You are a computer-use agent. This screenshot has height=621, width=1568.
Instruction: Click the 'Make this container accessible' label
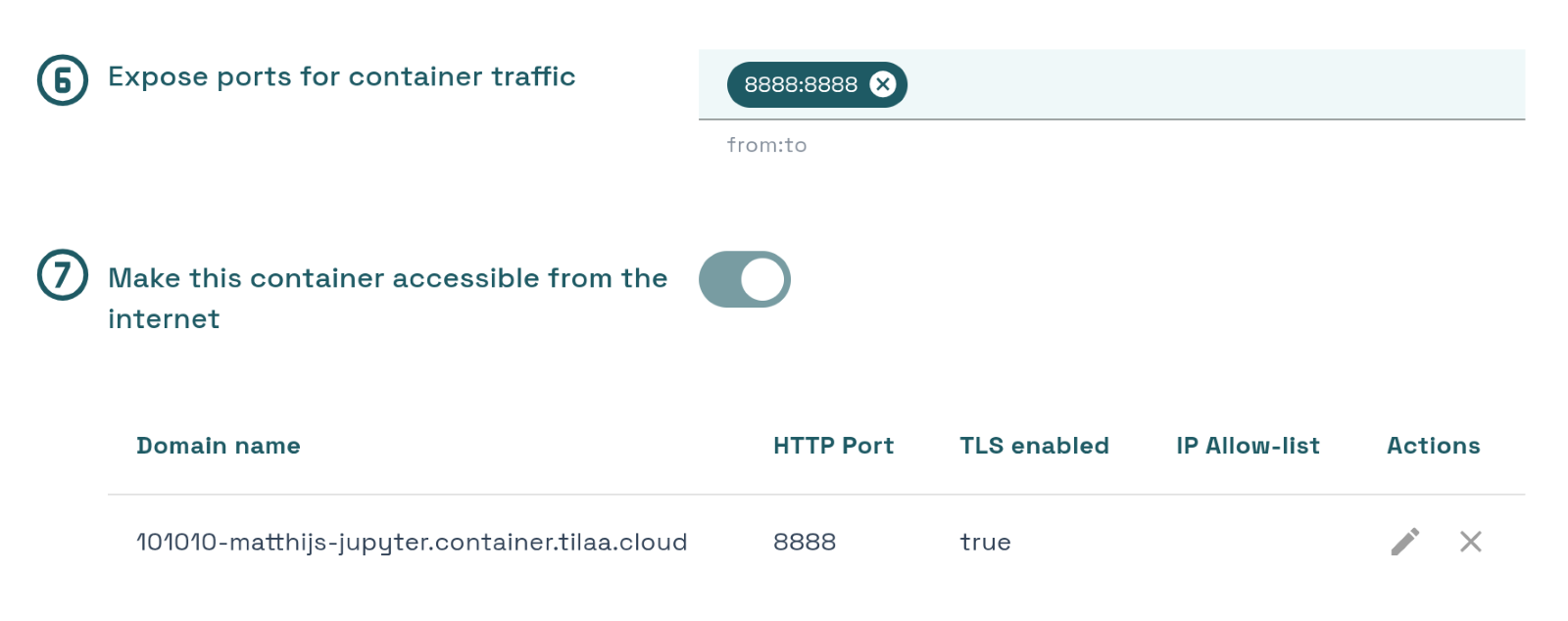point(387,298)
